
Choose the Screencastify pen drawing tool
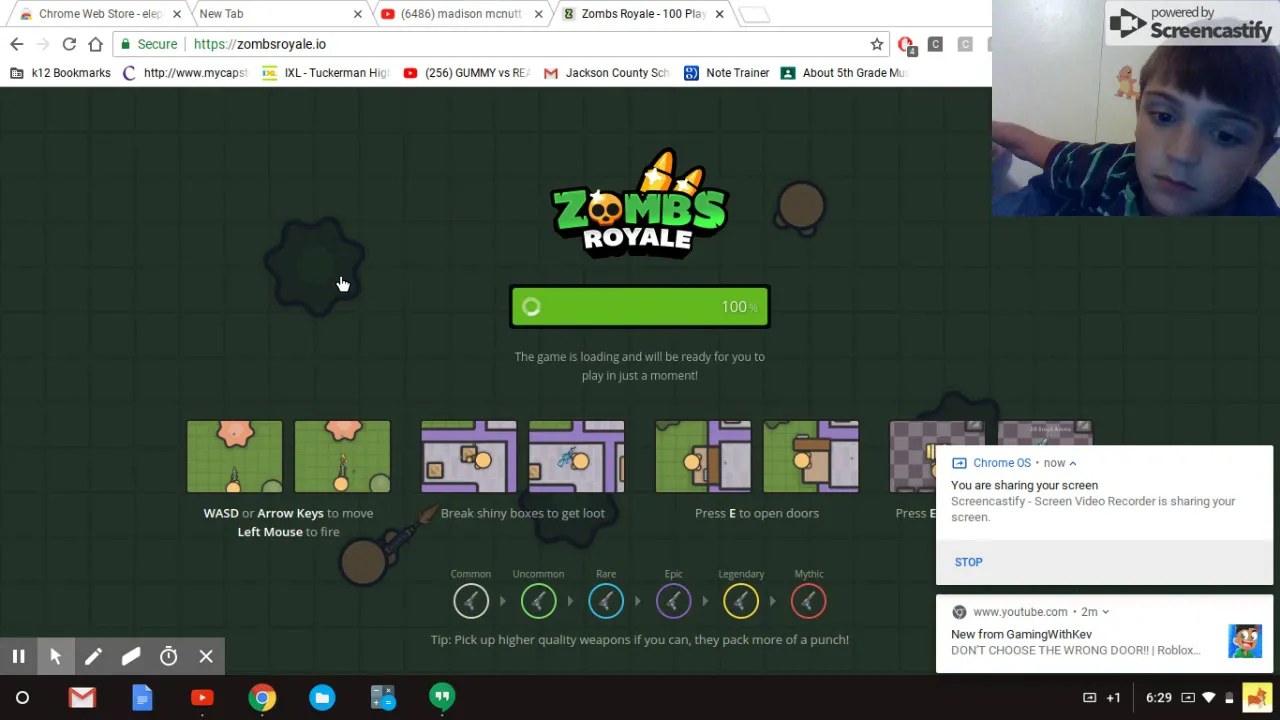(93, 657)
